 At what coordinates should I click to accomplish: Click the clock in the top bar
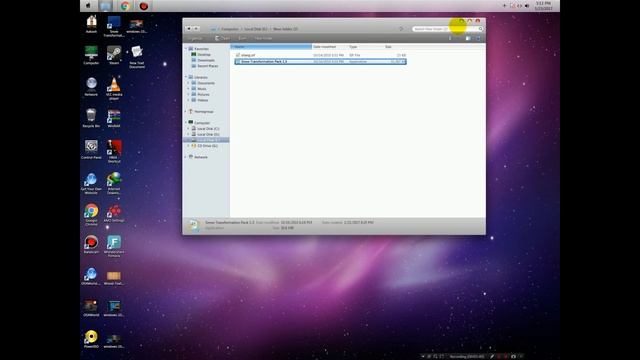tap(543, 6)
